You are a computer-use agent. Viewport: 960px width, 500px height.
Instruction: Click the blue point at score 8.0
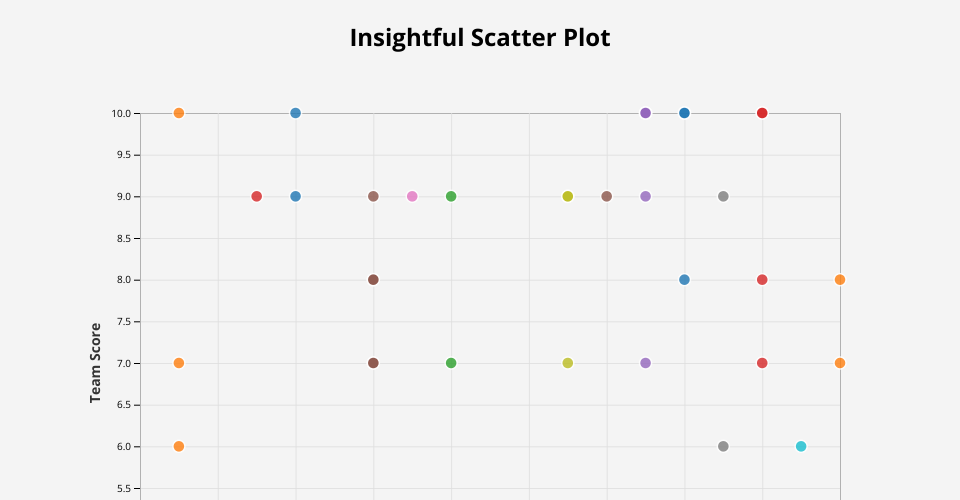[684, 280]
